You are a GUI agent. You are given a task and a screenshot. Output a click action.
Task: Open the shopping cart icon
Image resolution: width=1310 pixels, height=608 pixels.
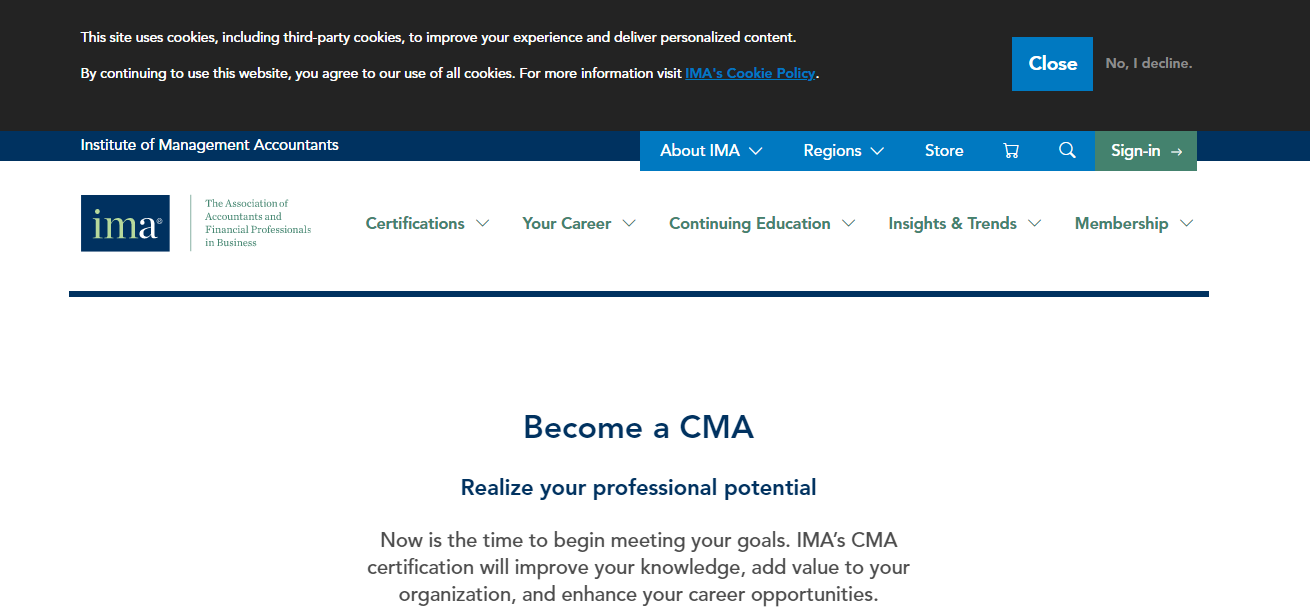[1011, 151]
